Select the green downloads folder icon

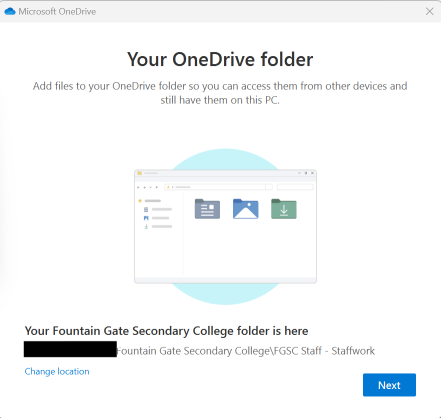click(284, 209)
